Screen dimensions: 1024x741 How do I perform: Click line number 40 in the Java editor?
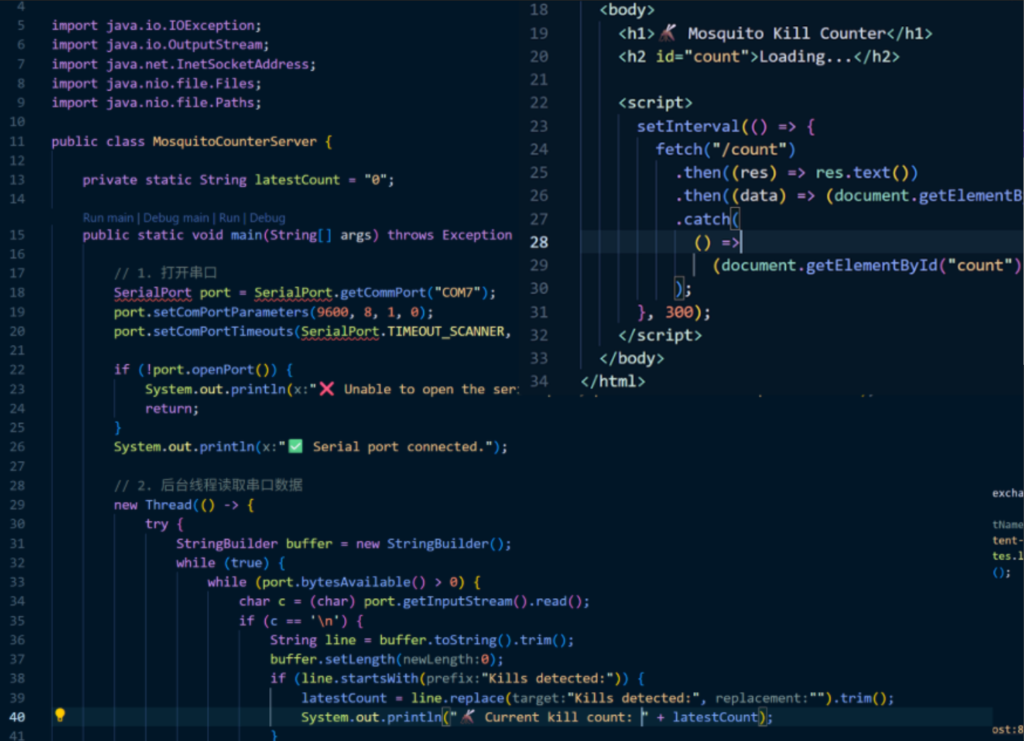point(17,717)
